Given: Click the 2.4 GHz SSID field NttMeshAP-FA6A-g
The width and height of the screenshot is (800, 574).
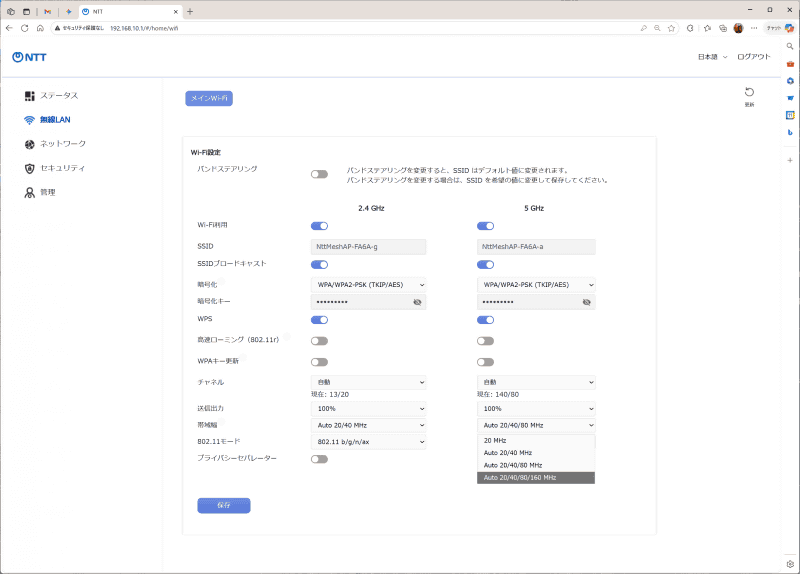Looking at the screenshot, I should [368, 246].
